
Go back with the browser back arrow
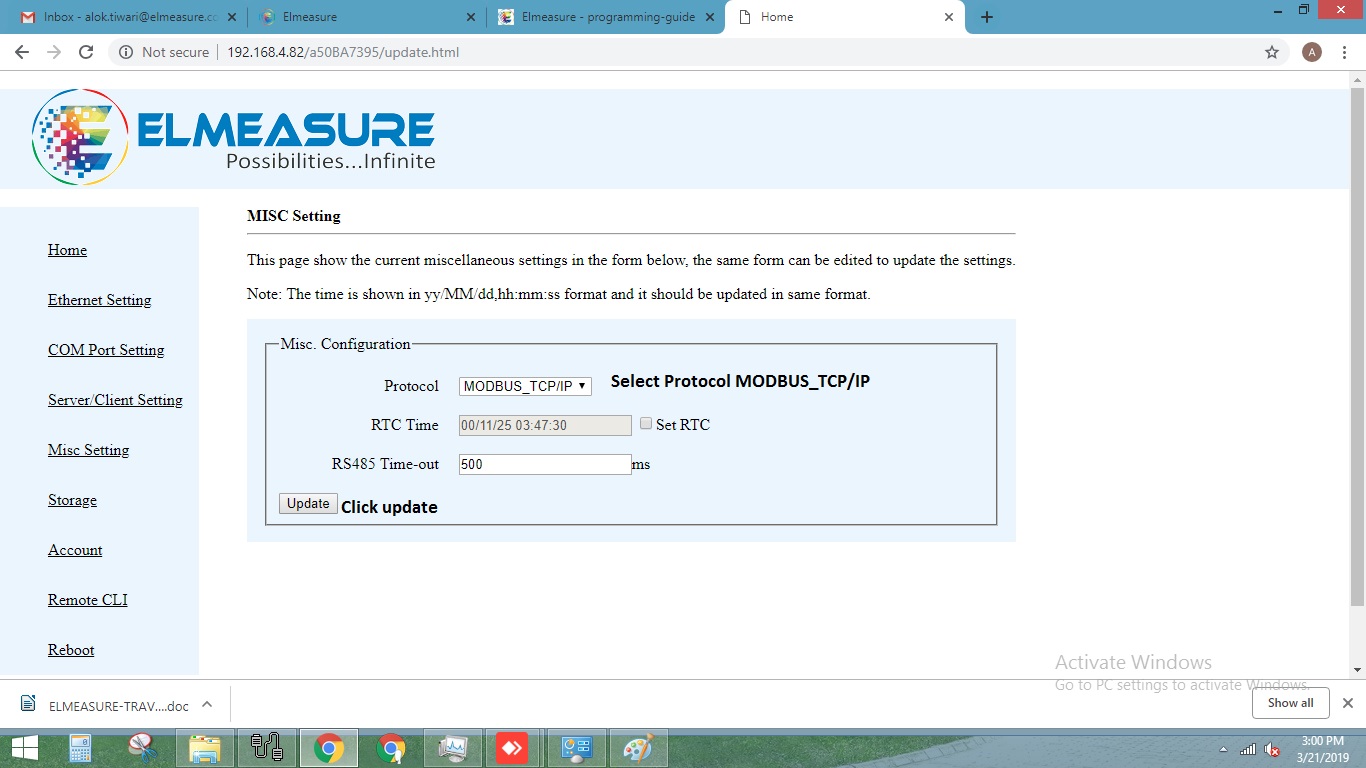click(22, 52)
